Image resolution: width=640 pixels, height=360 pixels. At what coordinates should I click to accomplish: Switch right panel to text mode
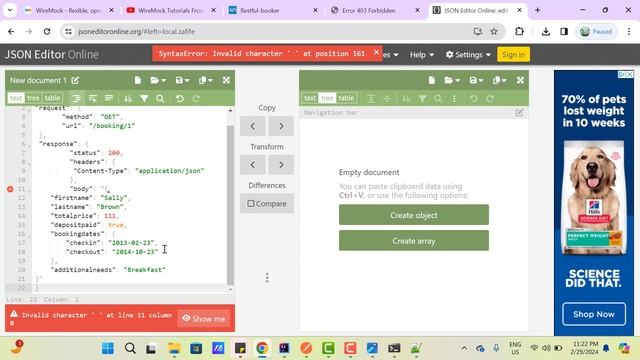(x=310, y=98)
